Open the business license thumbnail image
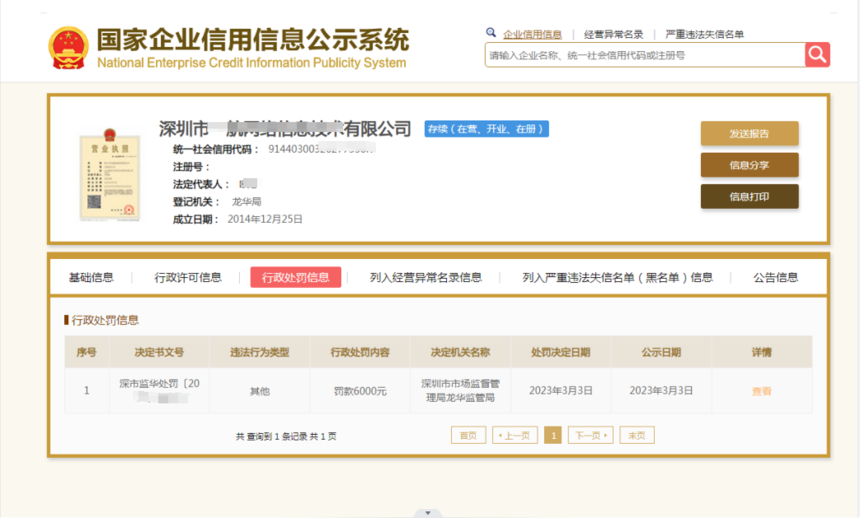Screen dimensions: 860x518 click(110, 174)
